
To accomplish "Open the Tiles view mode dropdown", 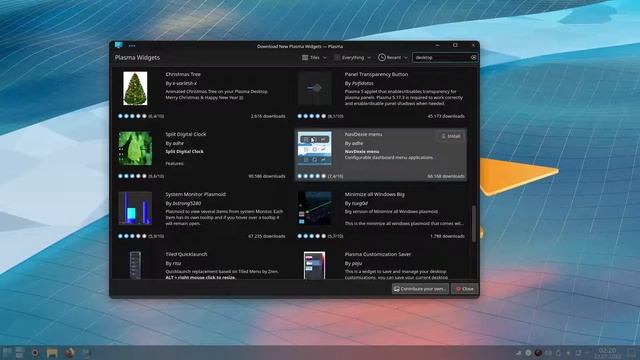I will point(314,58).
